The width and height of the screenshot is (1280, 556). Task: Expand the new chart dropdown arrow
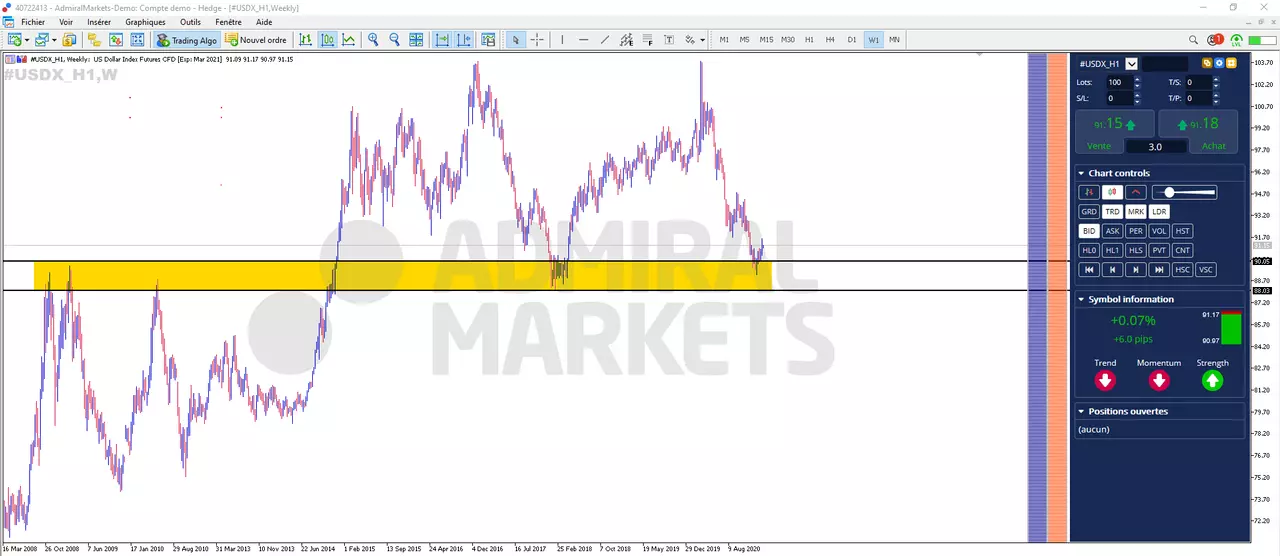(27, 40)
